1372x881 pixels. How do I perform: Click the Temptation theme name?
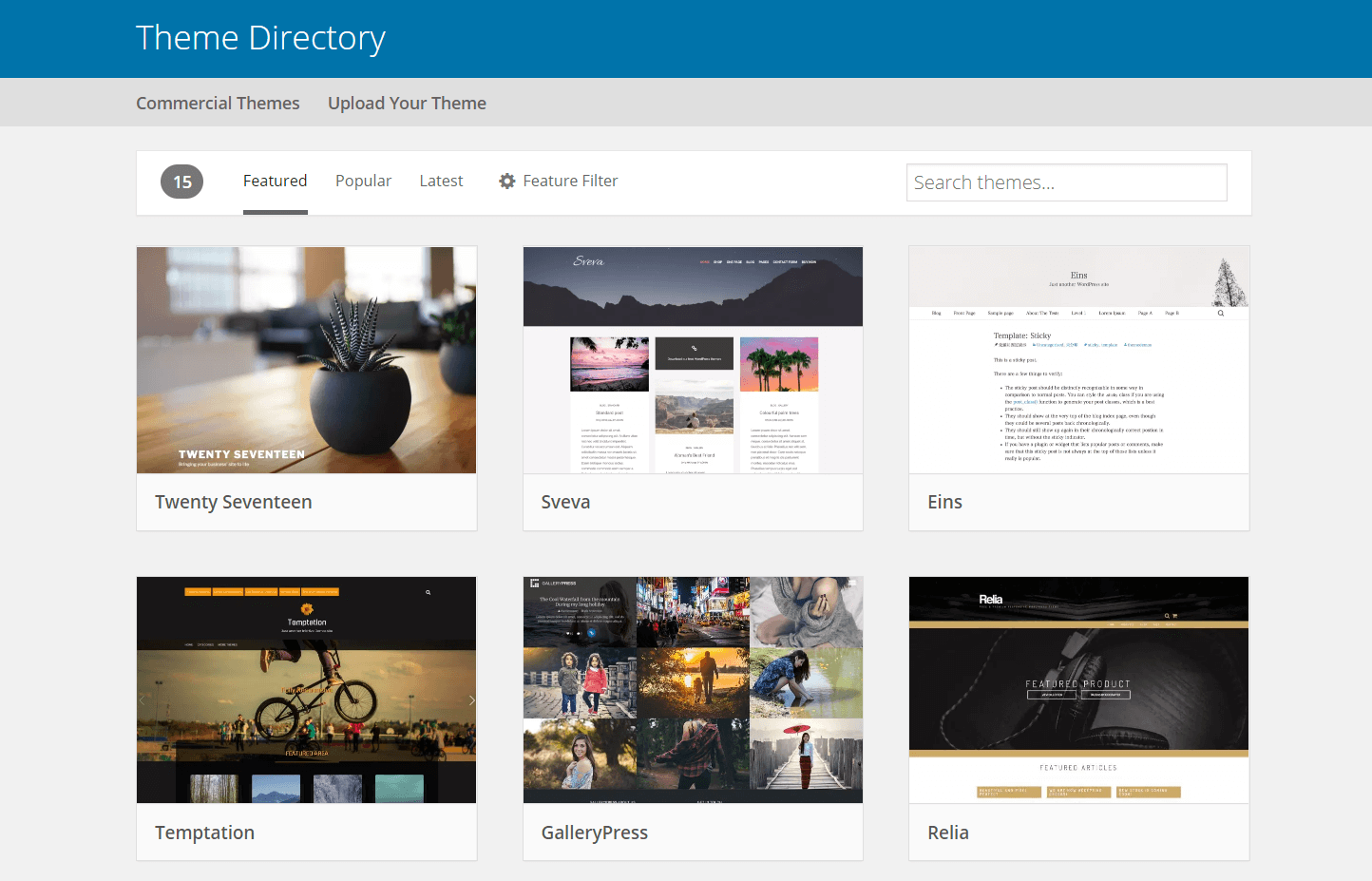click(204, 832)
